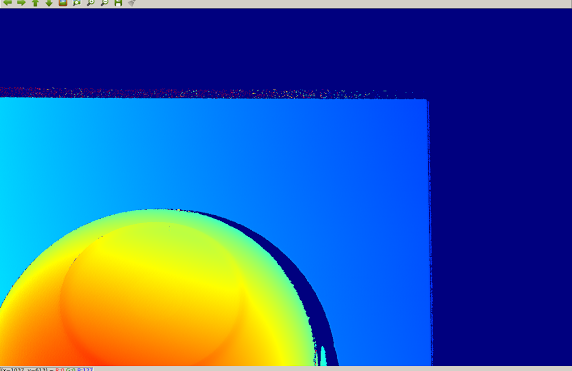Click the zoom-to-fit magnifier icon
Image resolution: width=572 pixels, height=371 pixels.
click(77, 3)
